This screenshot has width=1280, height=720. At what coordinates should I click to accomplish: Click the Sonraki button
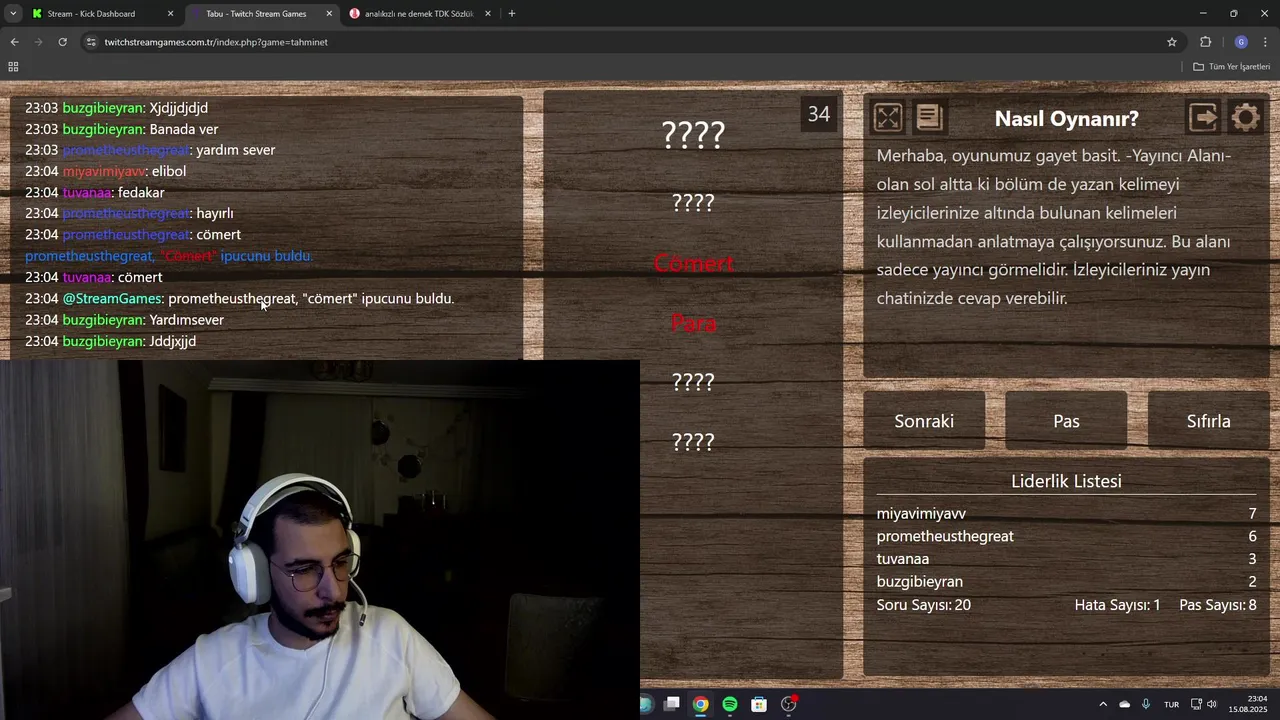click(x=924, y=421)
